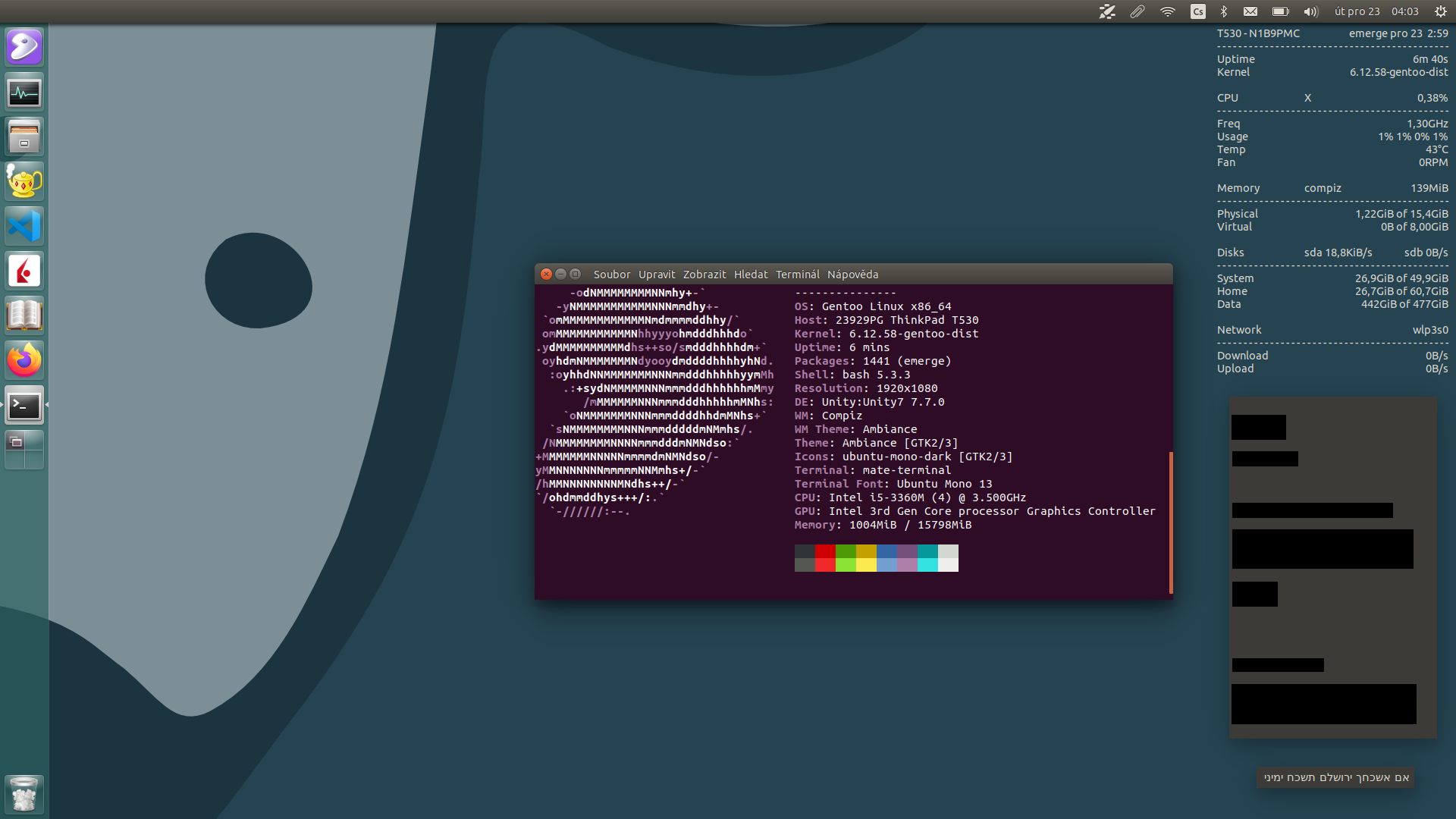Click the date and time in panel
1456x819 pixels.
(1376, 11)
